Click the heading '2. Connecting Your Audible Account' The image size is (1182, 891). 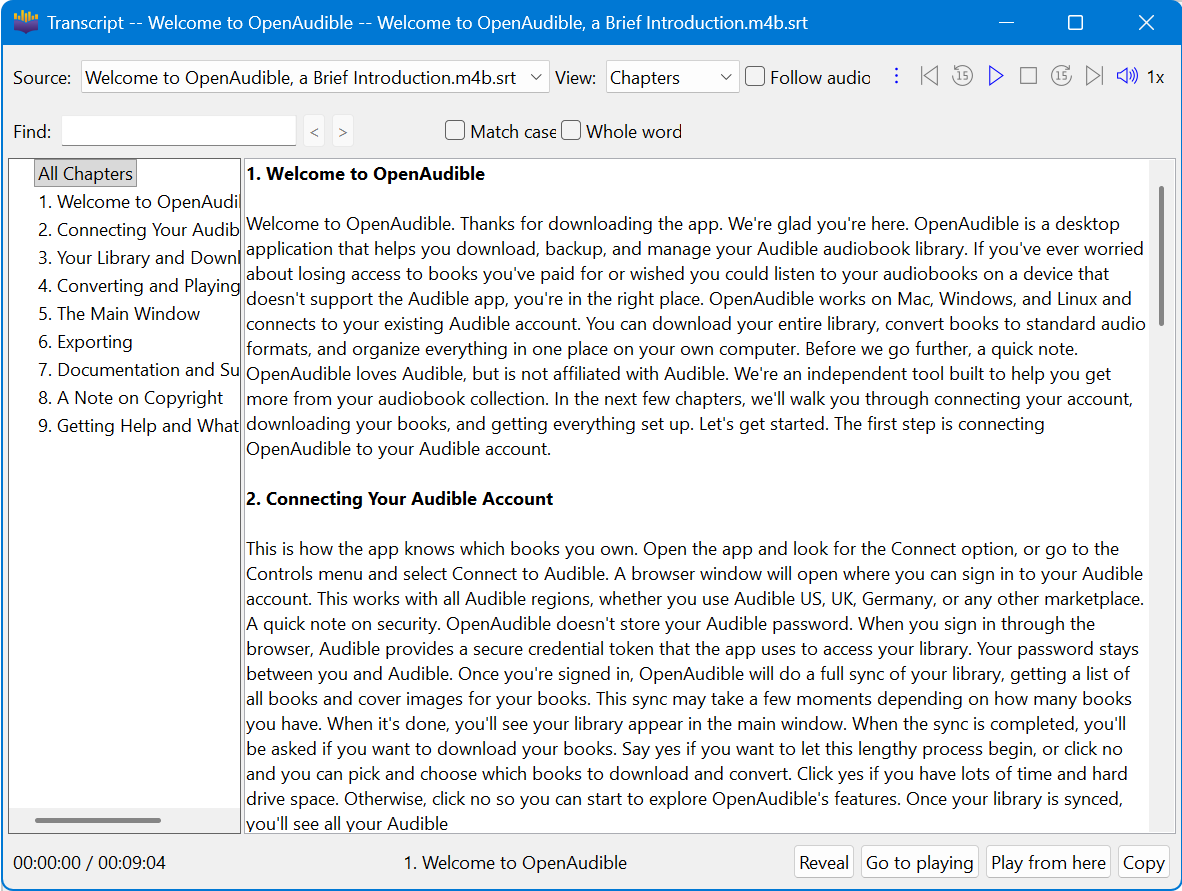(400, 498)
